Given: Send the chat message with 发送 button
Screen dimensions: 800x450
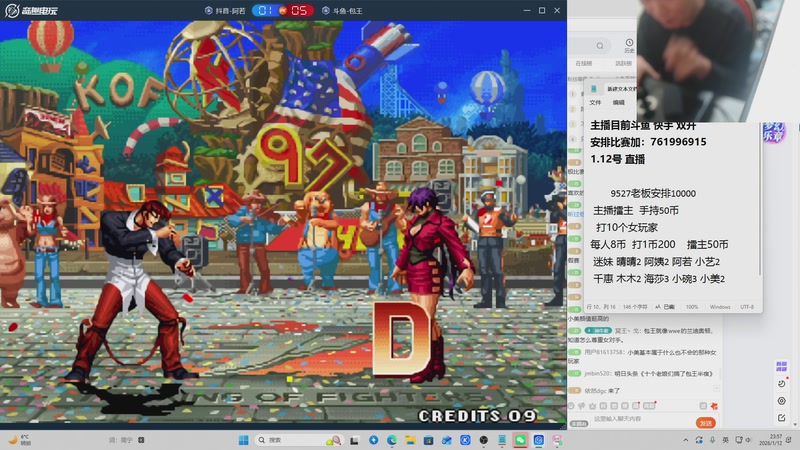Looking at the screenshot, I should tap(706, 423).
